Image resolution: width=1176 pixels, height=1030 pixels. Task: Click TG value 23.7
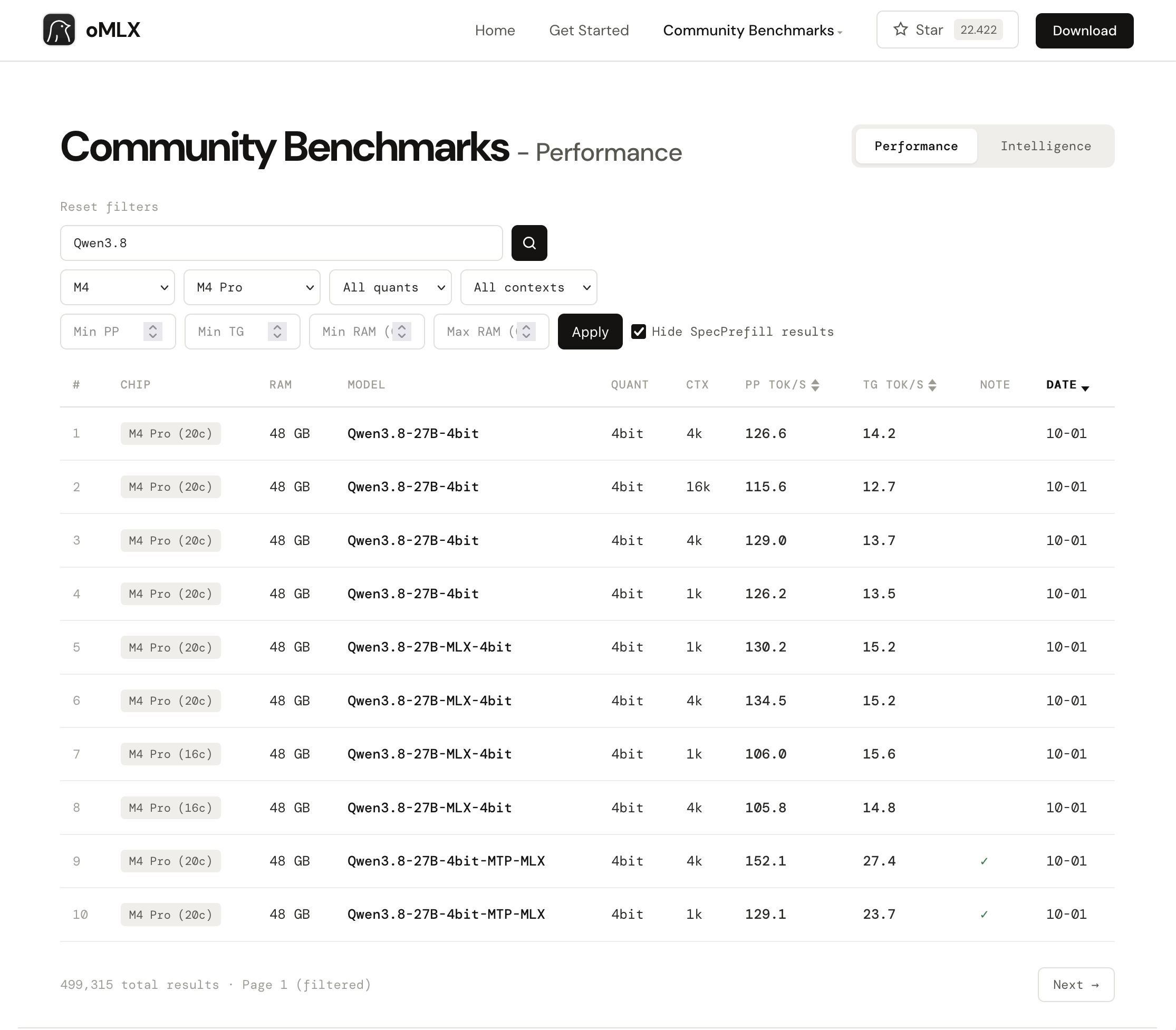pos(879,915)
